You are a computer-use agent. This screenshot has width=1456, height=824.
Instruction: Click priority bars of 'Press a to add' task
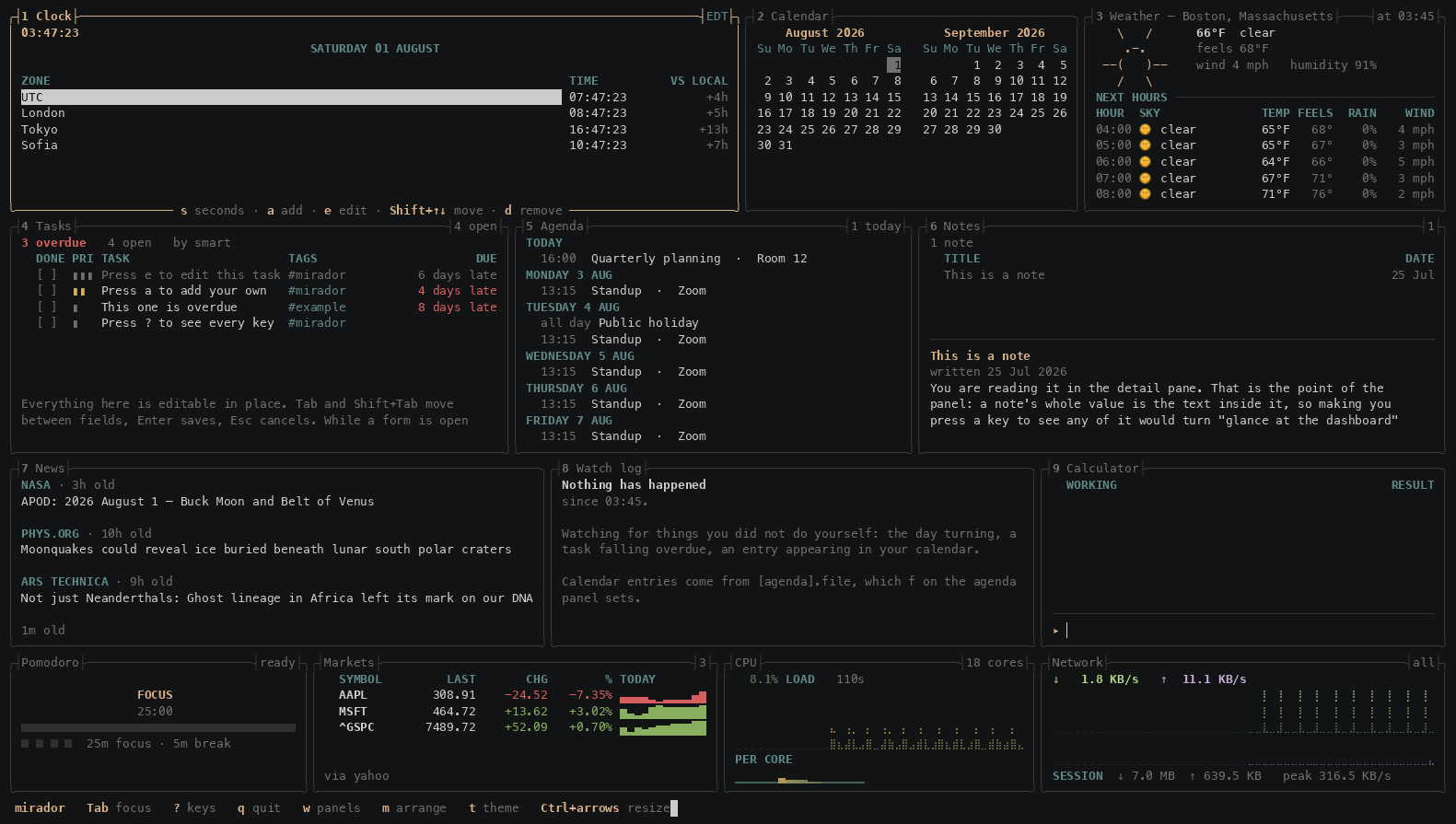79,292
